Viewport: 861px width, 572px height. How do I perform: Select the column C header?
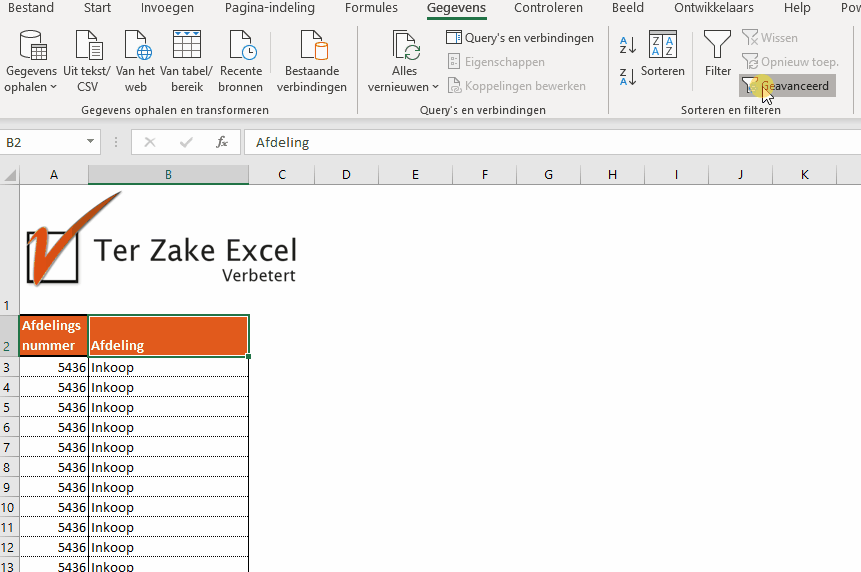pos(282,175)
